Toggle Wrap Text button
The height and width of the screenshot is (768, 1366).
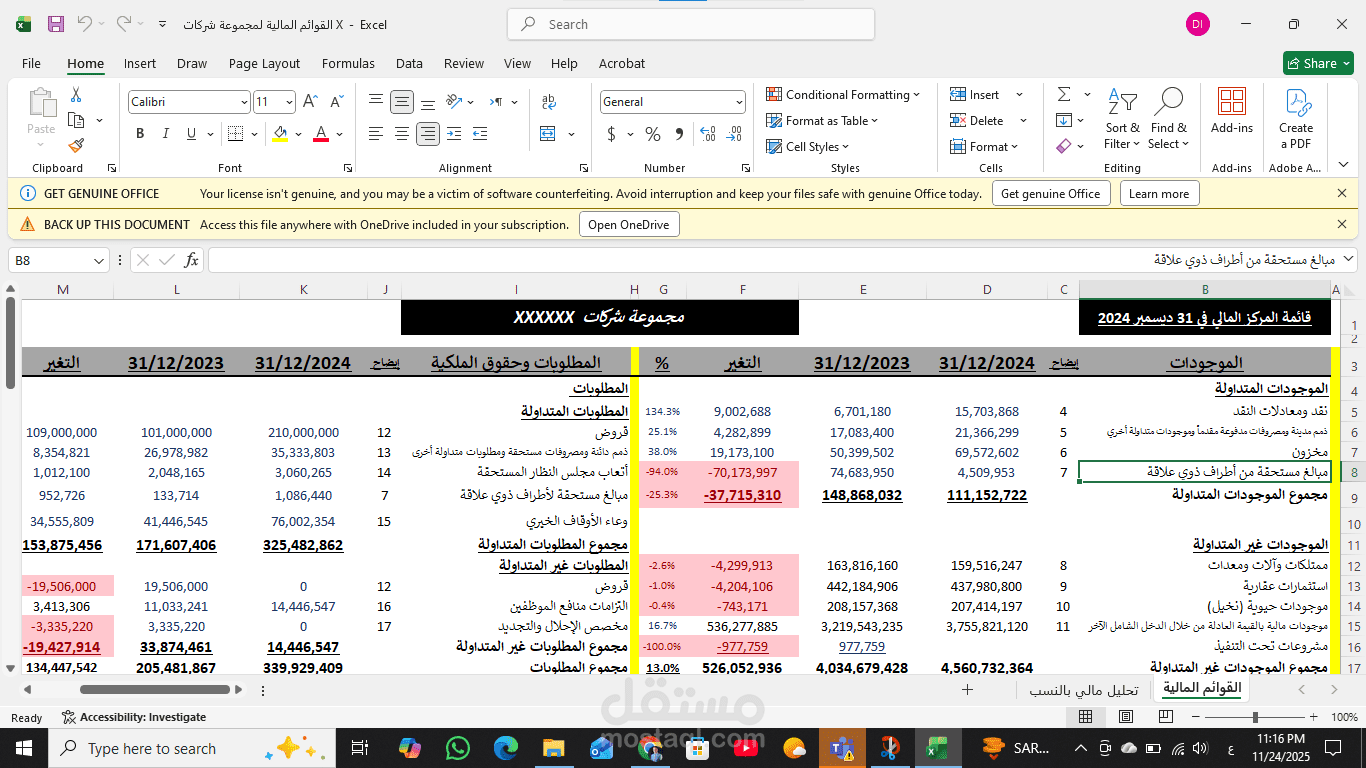click(549, 102)
